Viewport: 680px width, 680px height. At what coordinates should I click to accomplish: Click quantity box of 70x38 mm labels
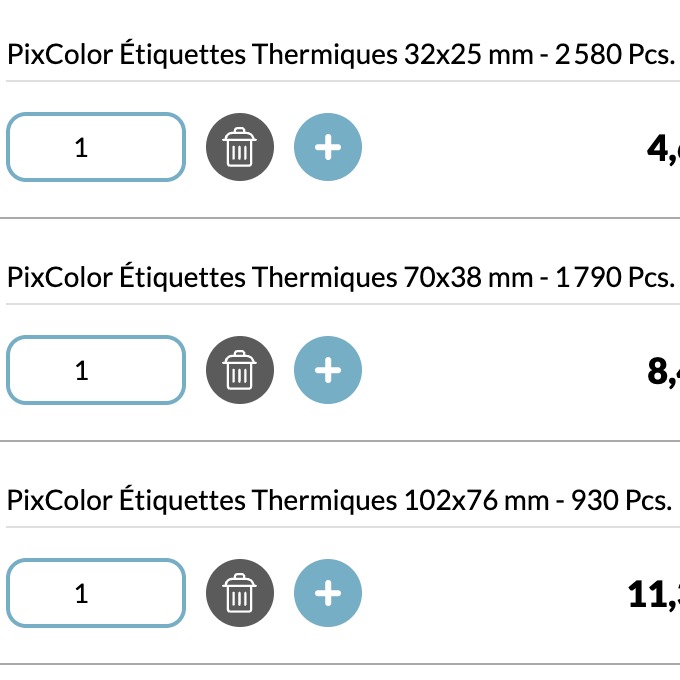[96, 371]
